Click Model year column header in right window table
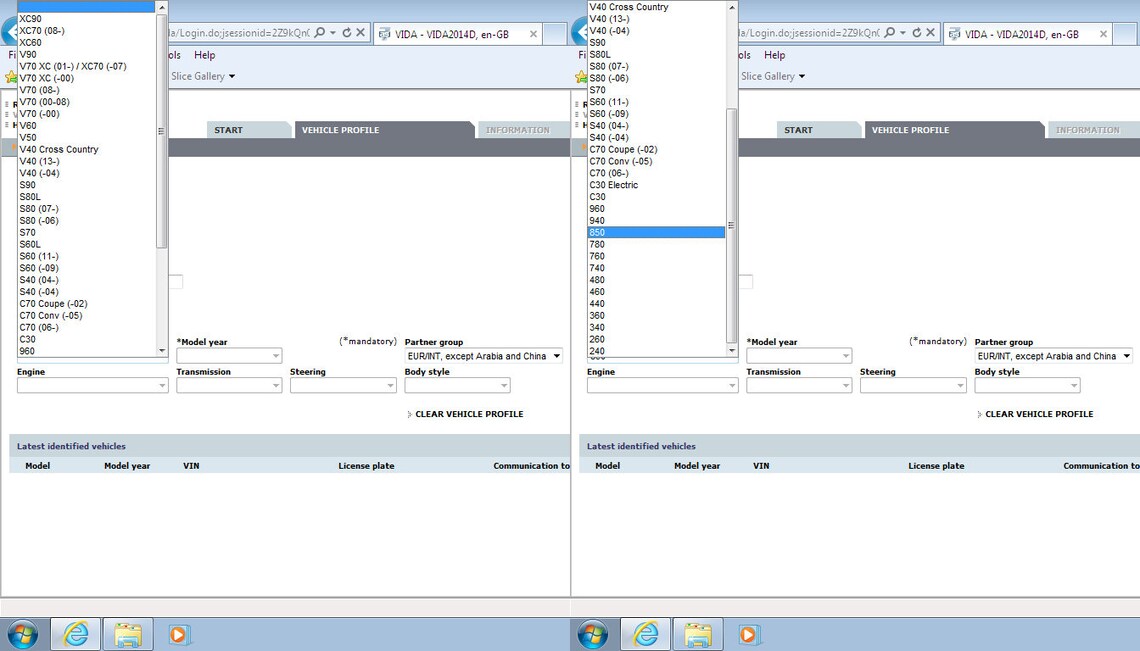The height and width of the screenshot is (651, 1140). (697, 466)
